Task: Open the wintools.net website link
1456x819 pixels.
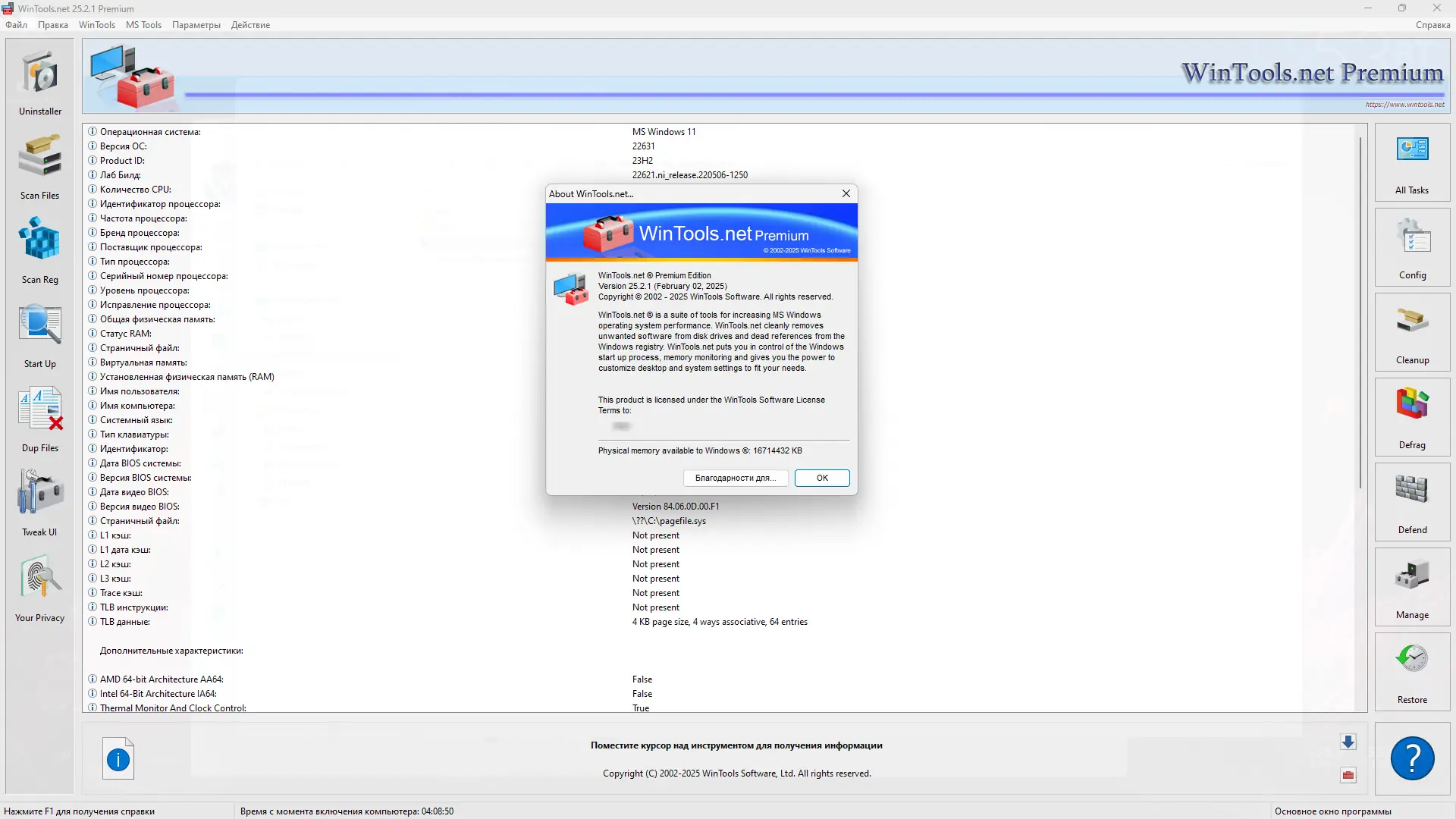Action: [1404, 105]
